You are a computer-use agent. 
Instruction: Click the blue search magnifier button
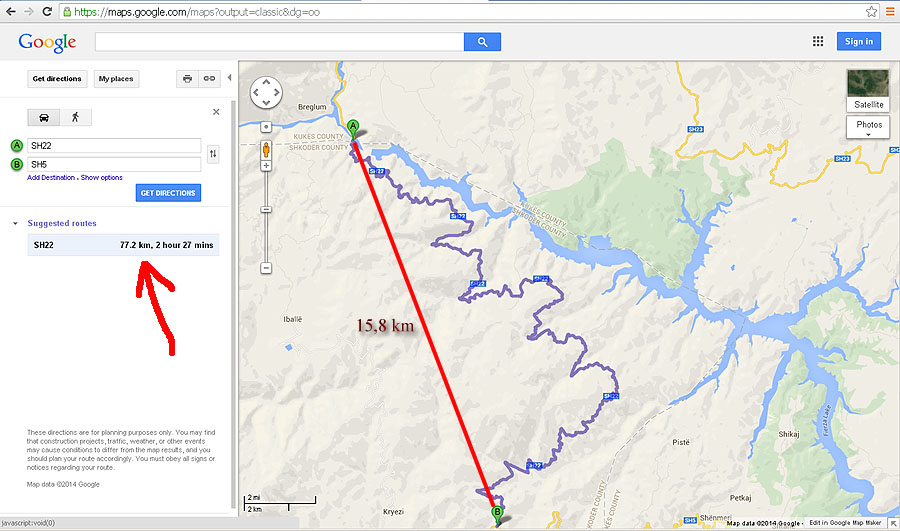click(x=482, y=42)
